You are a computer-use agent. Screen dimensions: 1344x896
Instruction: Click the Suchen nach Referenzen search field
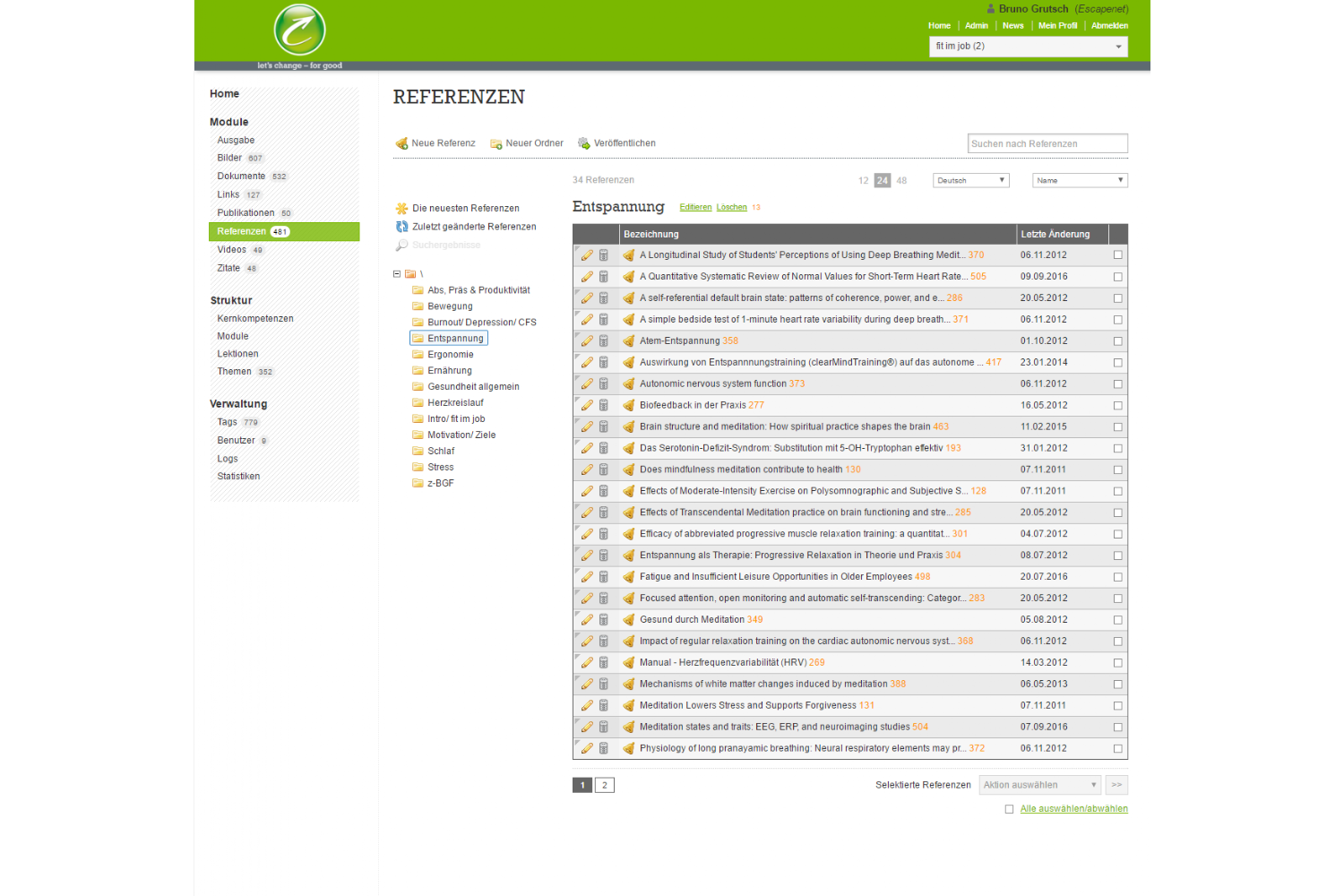pos(1047,144)
